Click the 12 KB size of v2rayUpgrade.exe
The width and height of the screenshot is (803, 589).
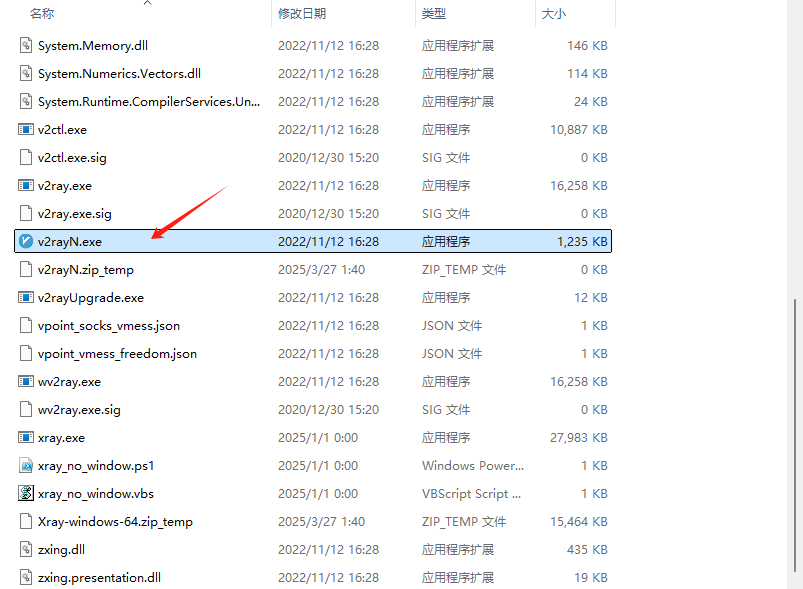click(x=590, y=298)
